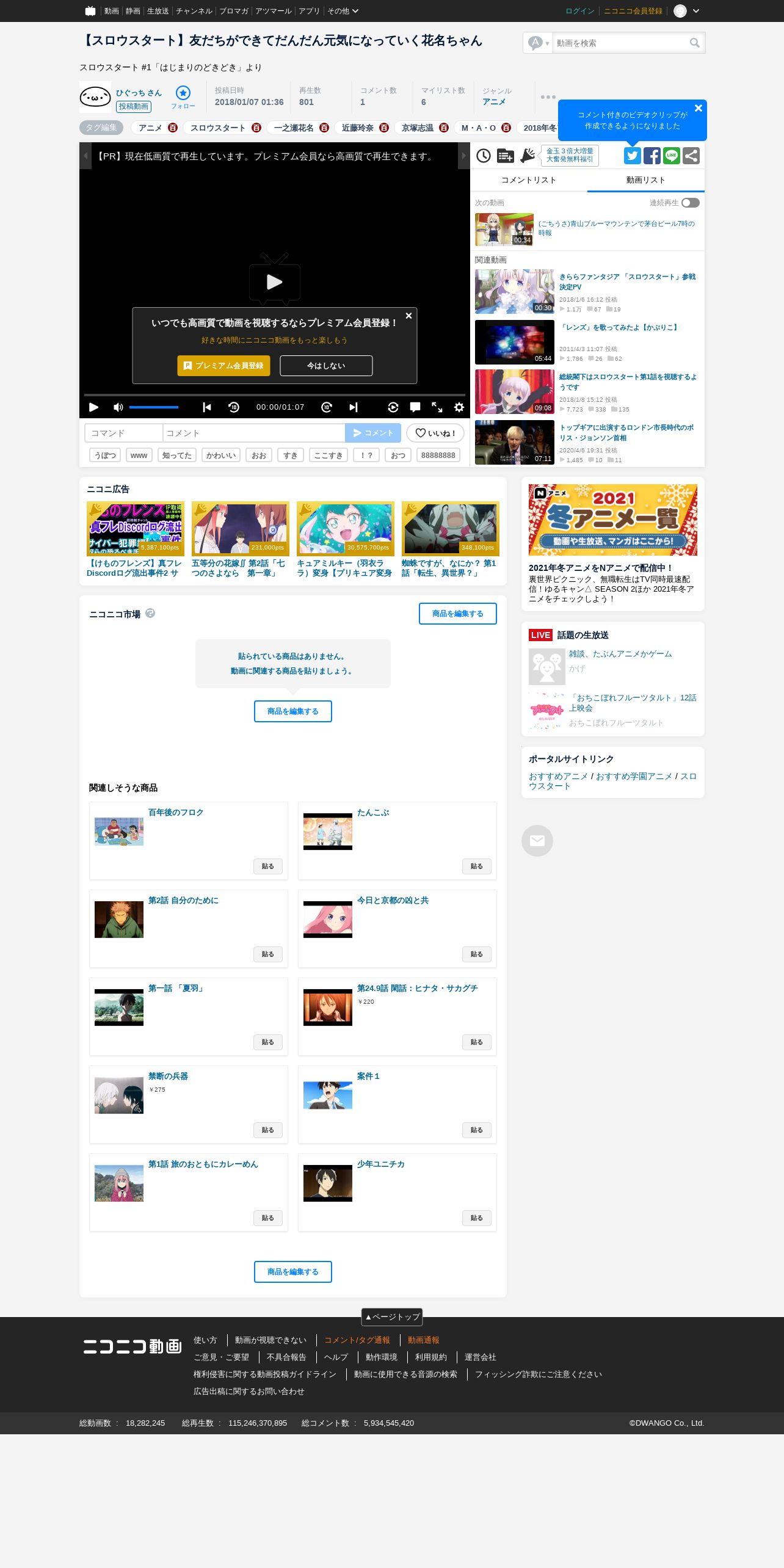This screenshot has height=1568, width=784.
Task: Open player settings gear
Action: pyautogui.click(x=459, y=407)
